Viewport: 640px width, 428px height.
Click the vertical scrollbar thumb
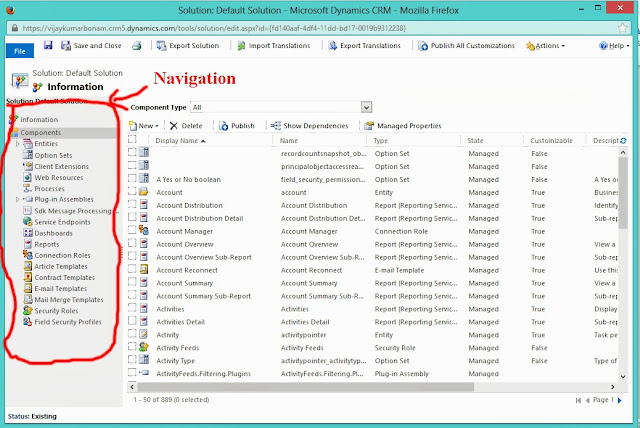click(623, 193)
